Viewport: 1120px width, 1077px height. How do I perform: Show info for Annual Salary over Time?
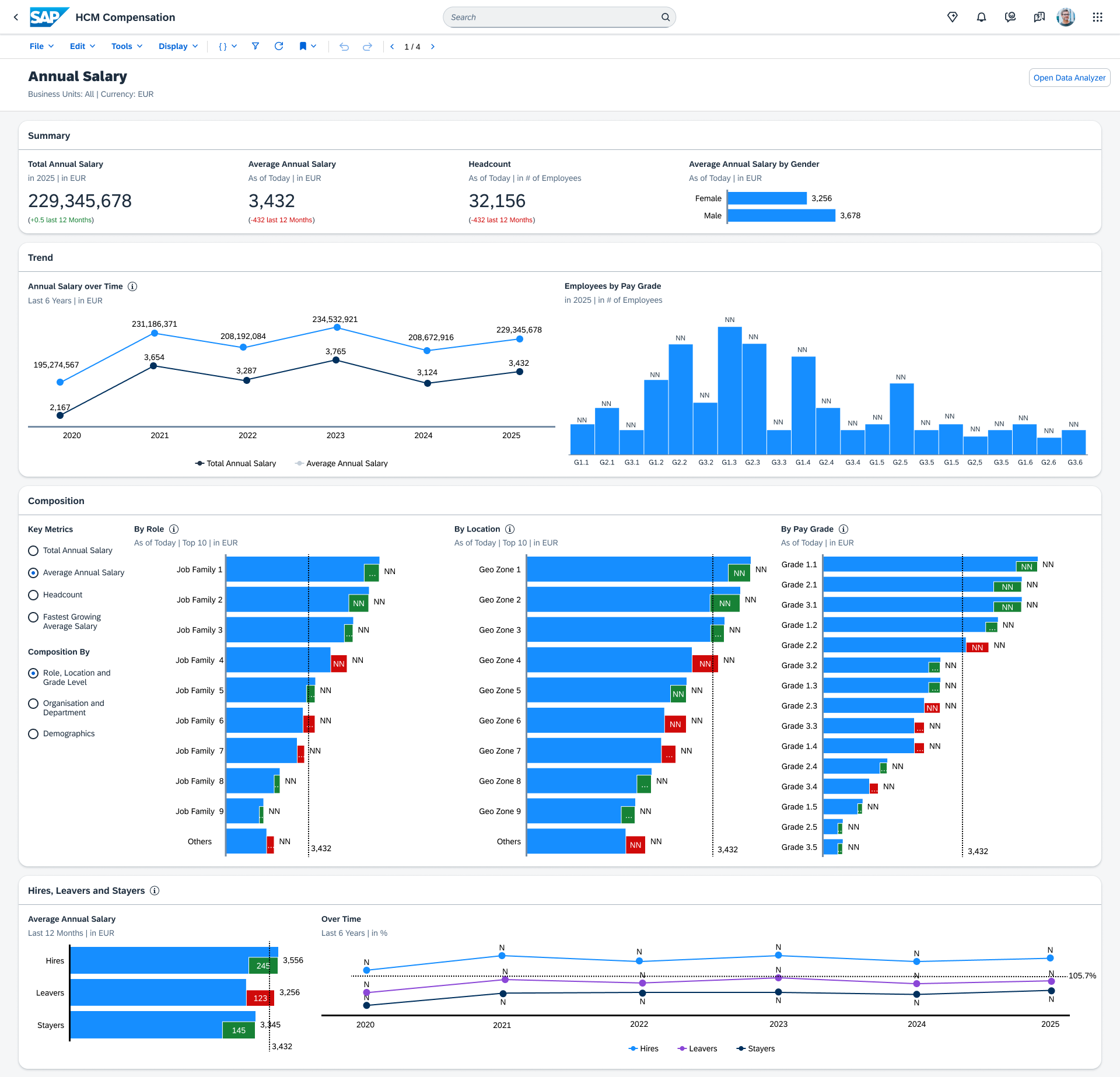point(132,286)
